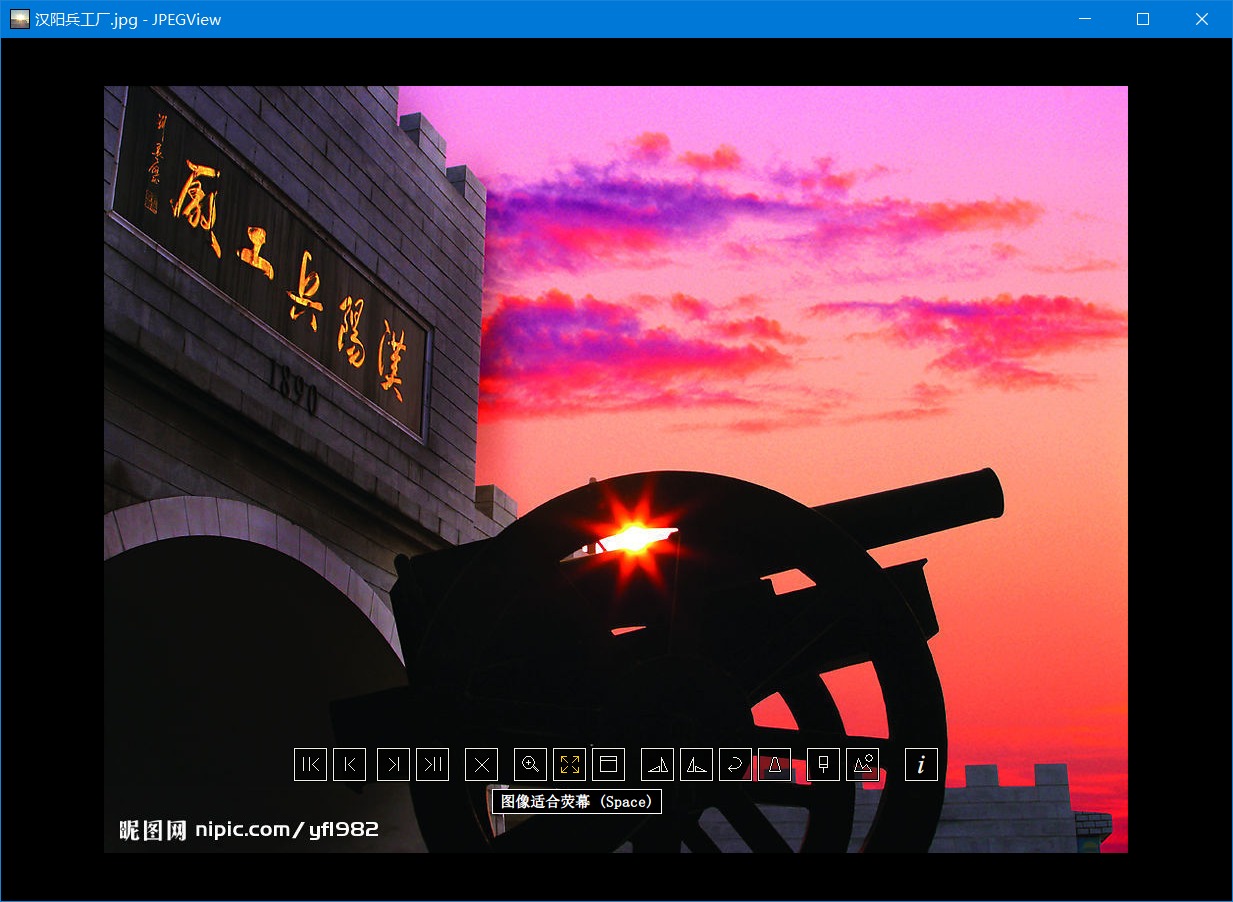Go to the previous image
Image resolution: width=1233 pixels, height=902 pixels.
pos(349,765)
